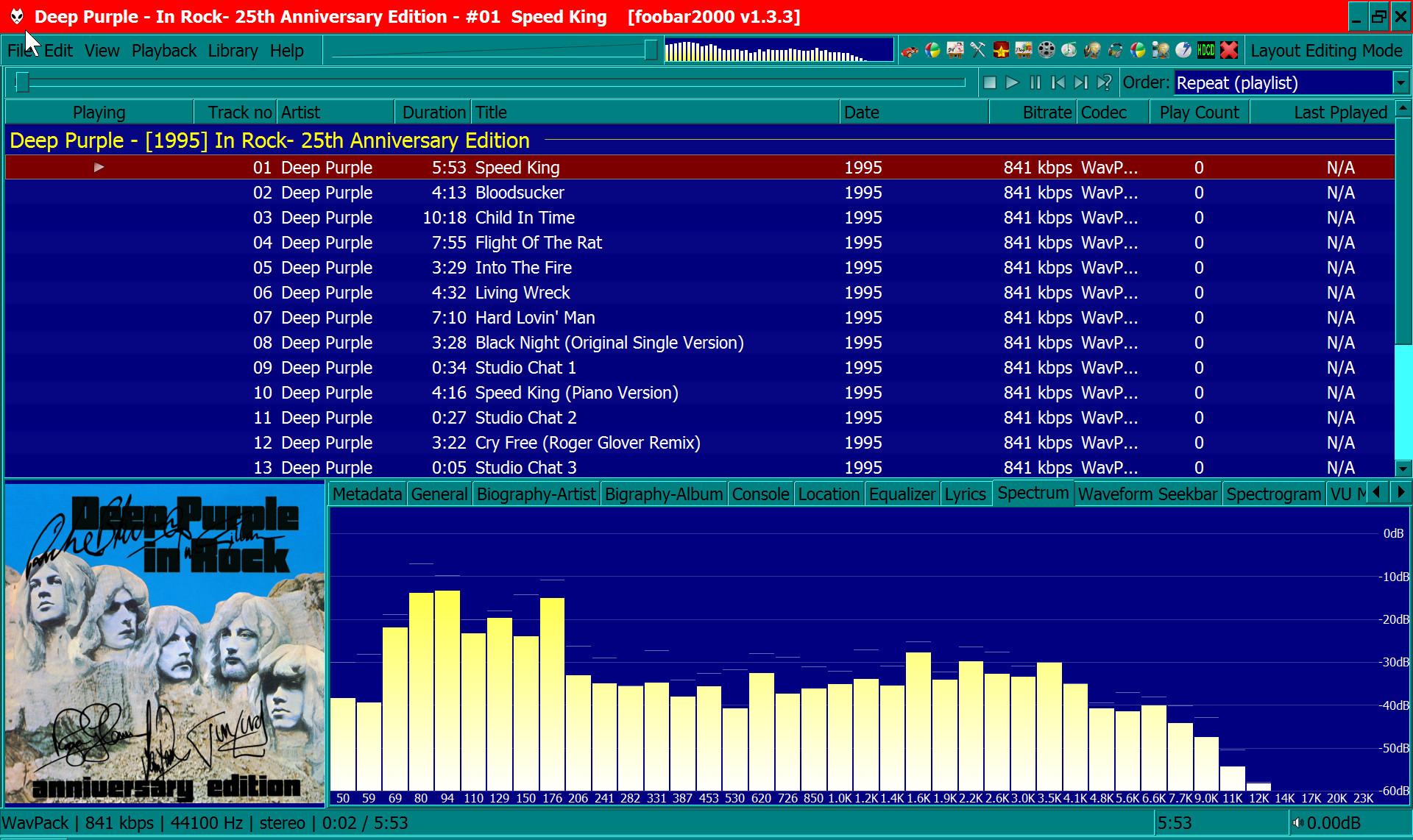1413x840 pixels.
Task: Adjust the volume slider handle
Action: (x=651, y=50)
